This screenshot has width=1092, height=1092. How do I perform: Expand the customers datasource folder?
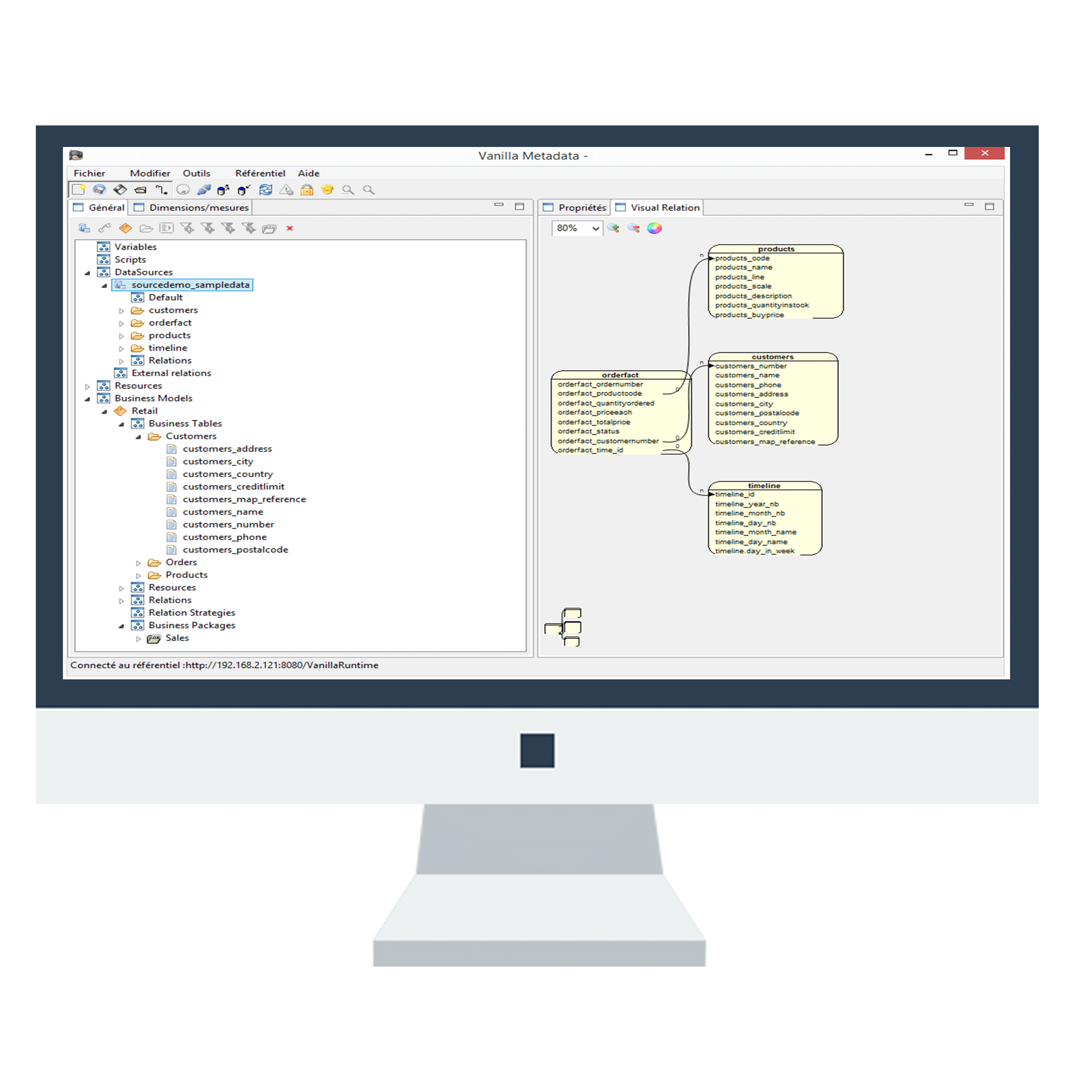point(121,311)
